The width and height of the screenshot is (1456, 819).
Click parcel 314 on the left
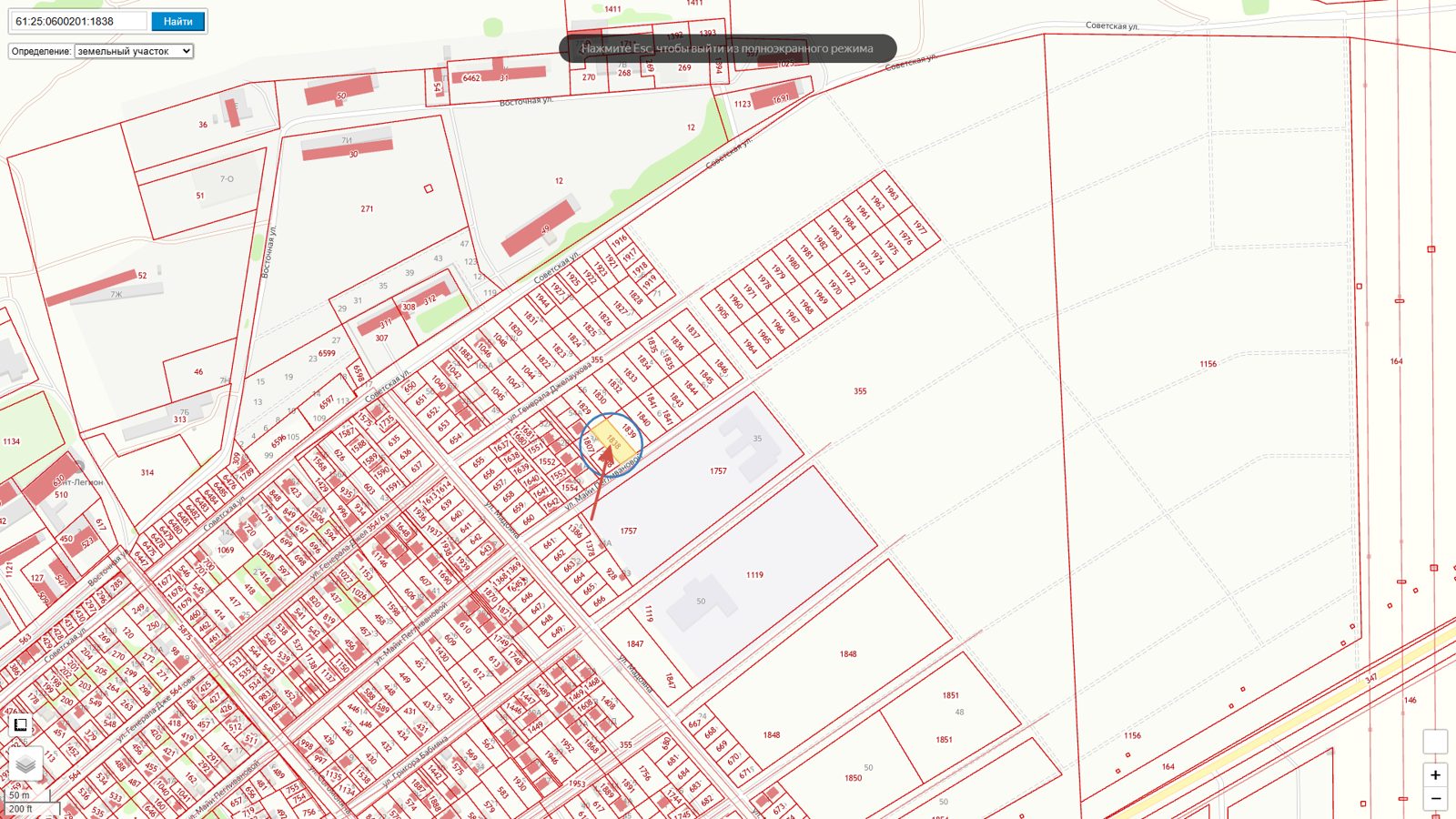pos(147,473)
